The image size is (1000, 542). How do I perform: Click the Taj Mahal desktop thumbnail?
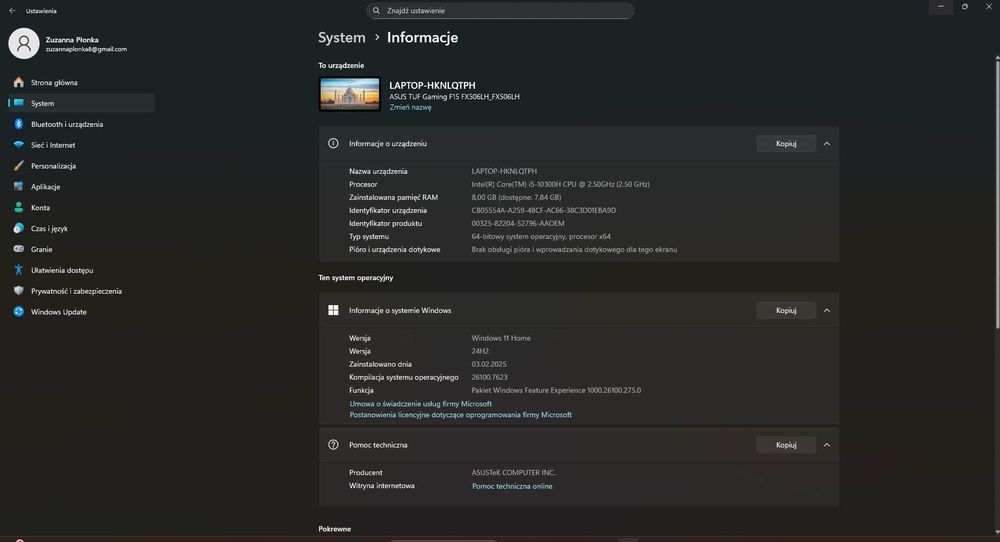tap(349, 94)
